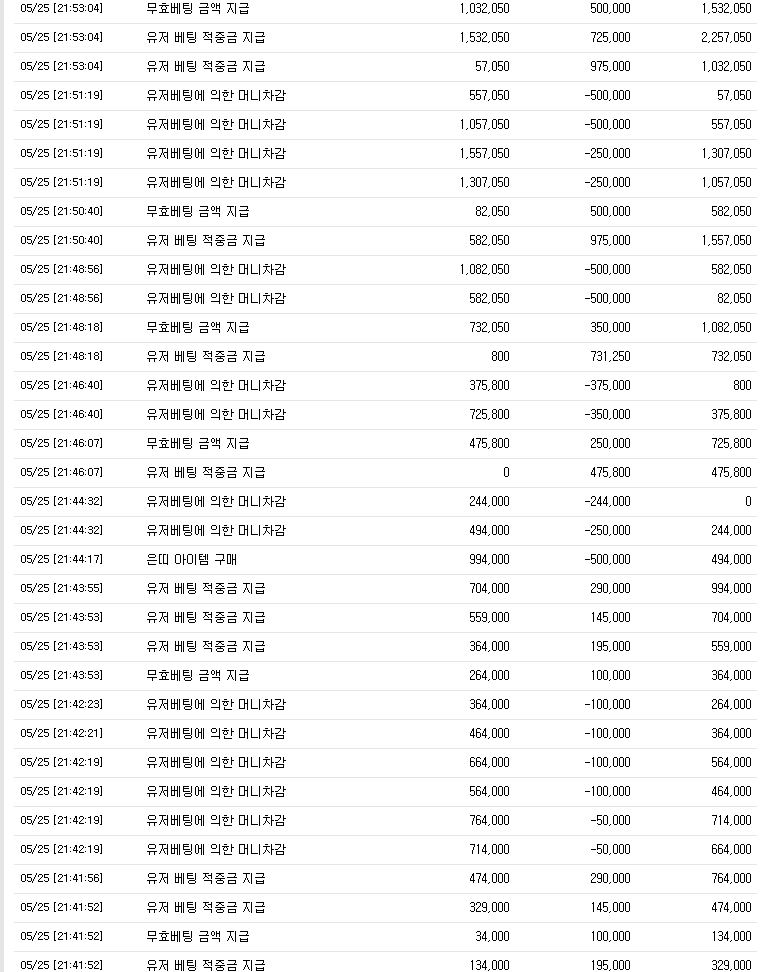Select the 731,250 payout amount
763x972 pixels.
click(610, 356)
